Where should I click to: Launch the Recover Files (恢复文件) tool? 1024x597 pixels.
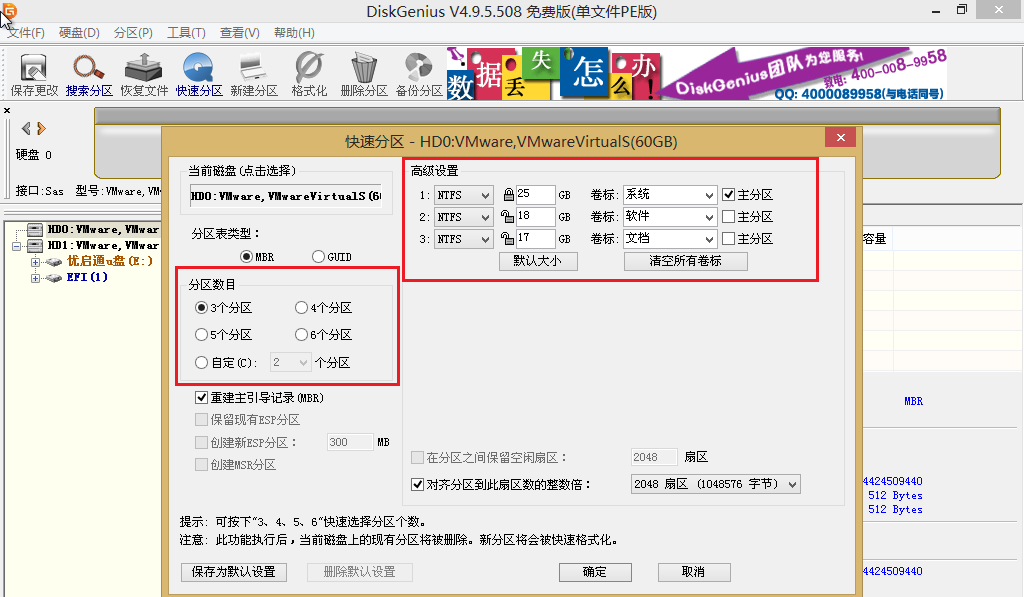coord(144,75)
